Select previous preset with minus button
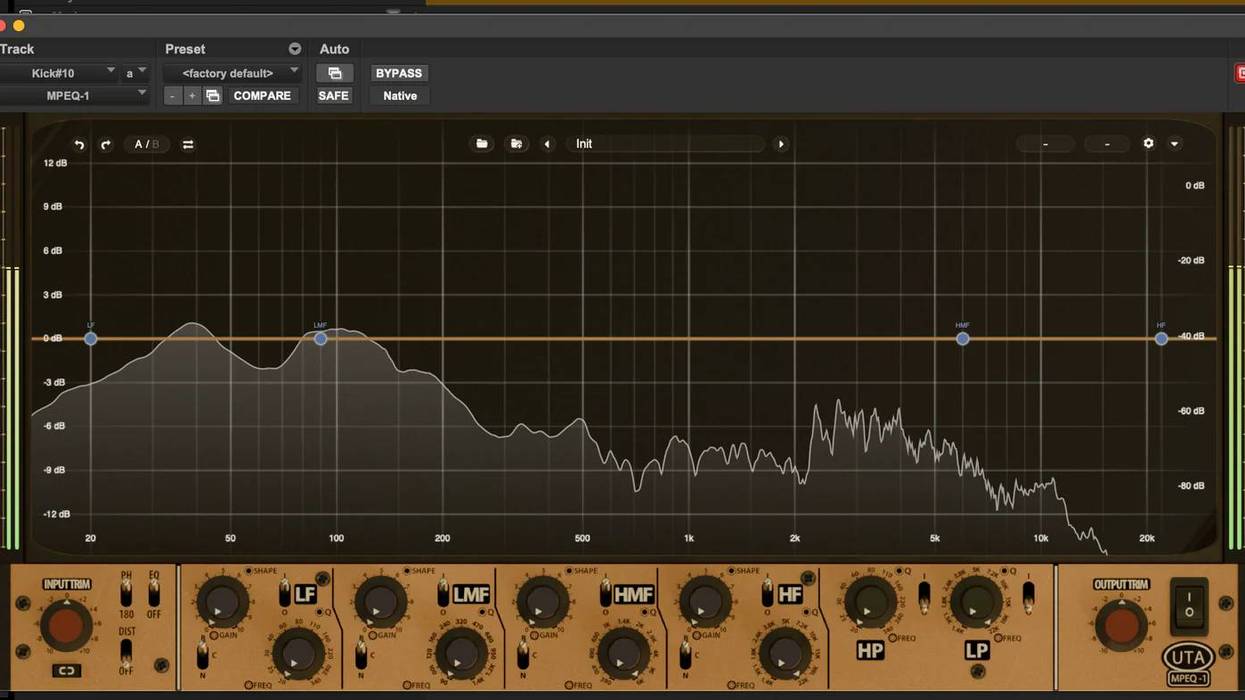 [173, 96]
